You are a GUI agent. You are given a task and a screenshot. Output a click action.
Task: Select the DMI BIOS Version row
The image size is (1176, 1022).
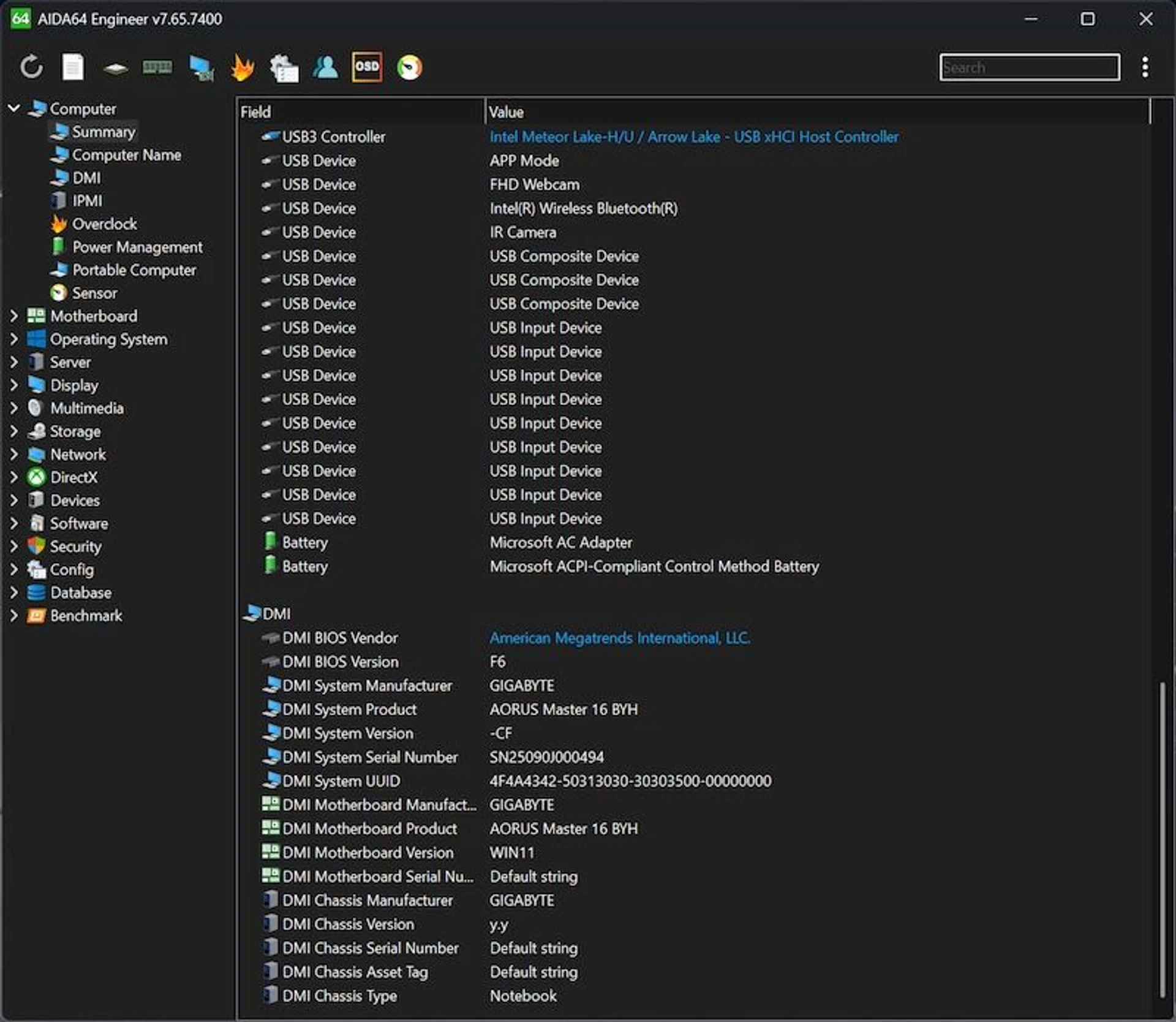click(695, 662)
